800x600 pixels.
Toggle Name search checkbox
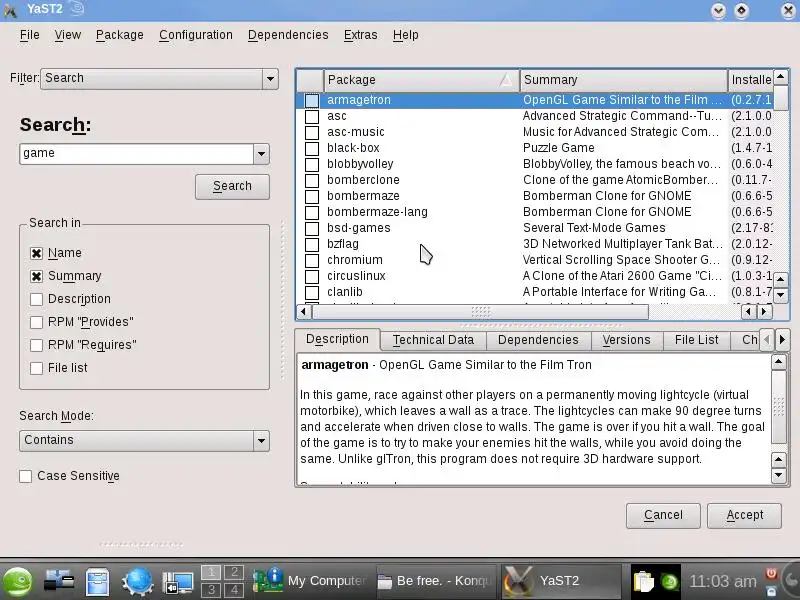point(36,254)
